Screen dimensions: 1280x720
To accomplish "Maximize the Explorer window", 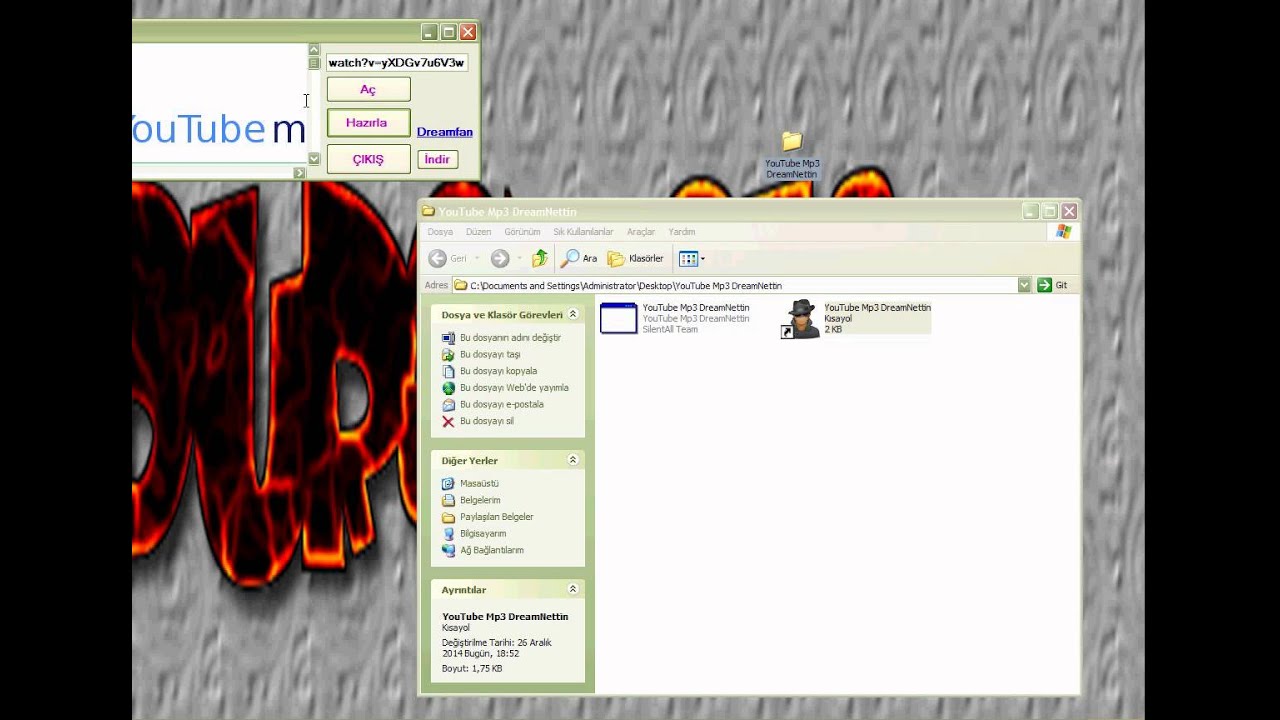I will coord(1050,211).
